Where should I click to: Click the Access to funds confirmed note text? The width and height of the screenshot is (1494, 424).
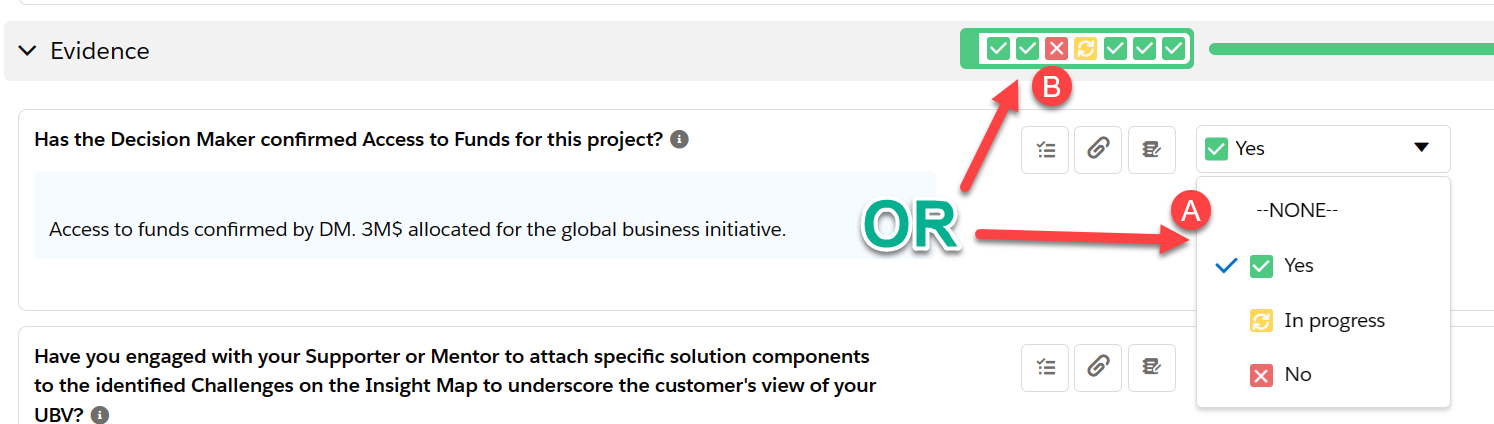coord(417,229)
